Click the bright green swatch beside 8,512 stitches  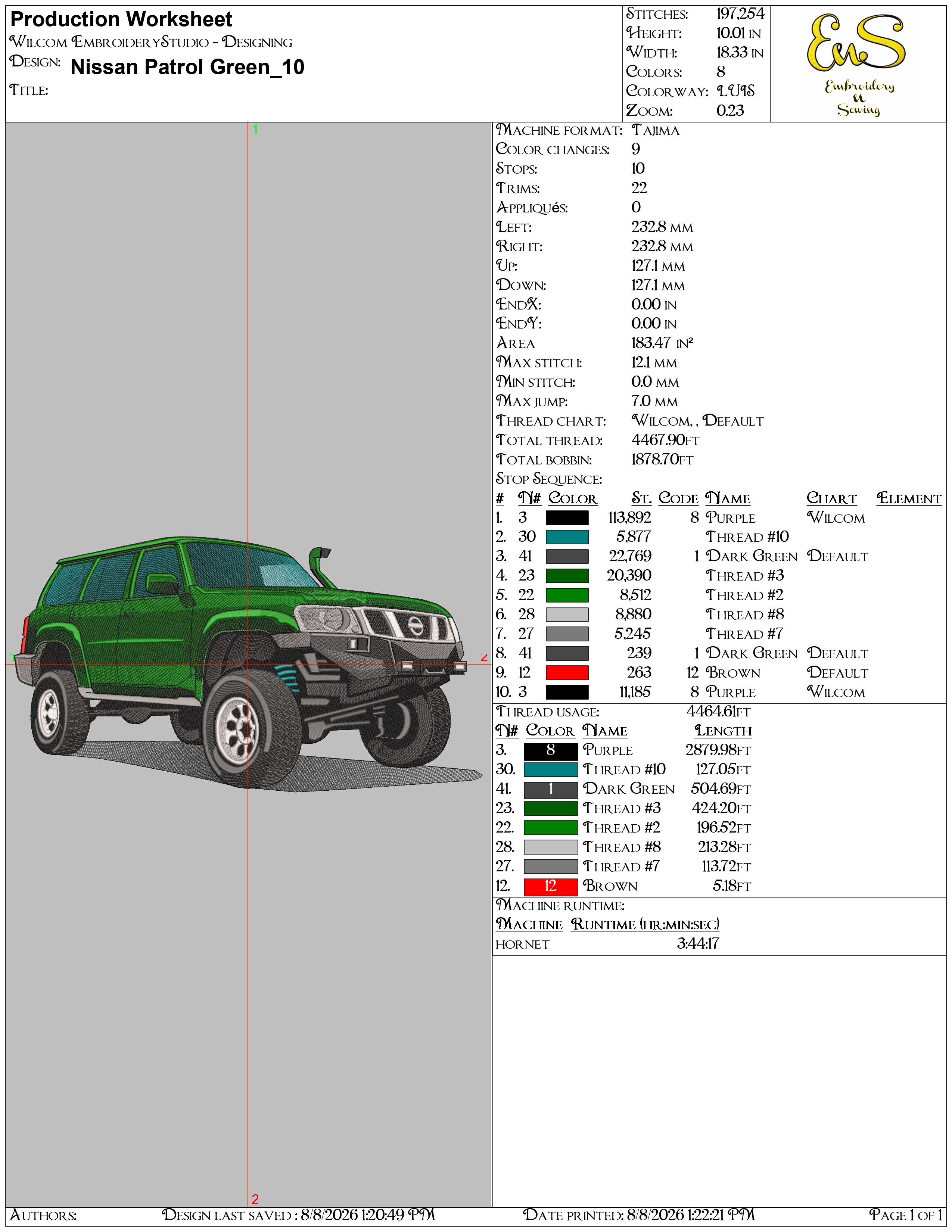click(x=567, y=595)
